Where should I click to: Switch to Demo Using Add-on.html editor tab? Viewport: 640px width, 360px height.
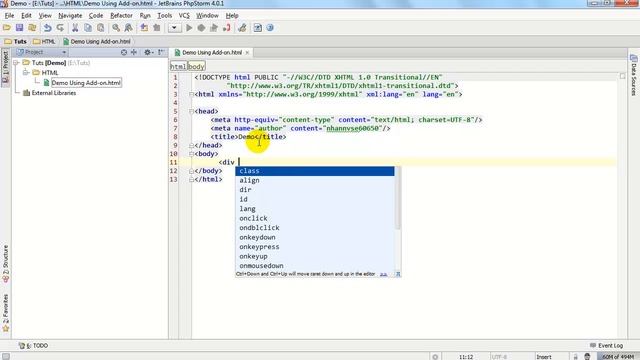tap(212, 53)
